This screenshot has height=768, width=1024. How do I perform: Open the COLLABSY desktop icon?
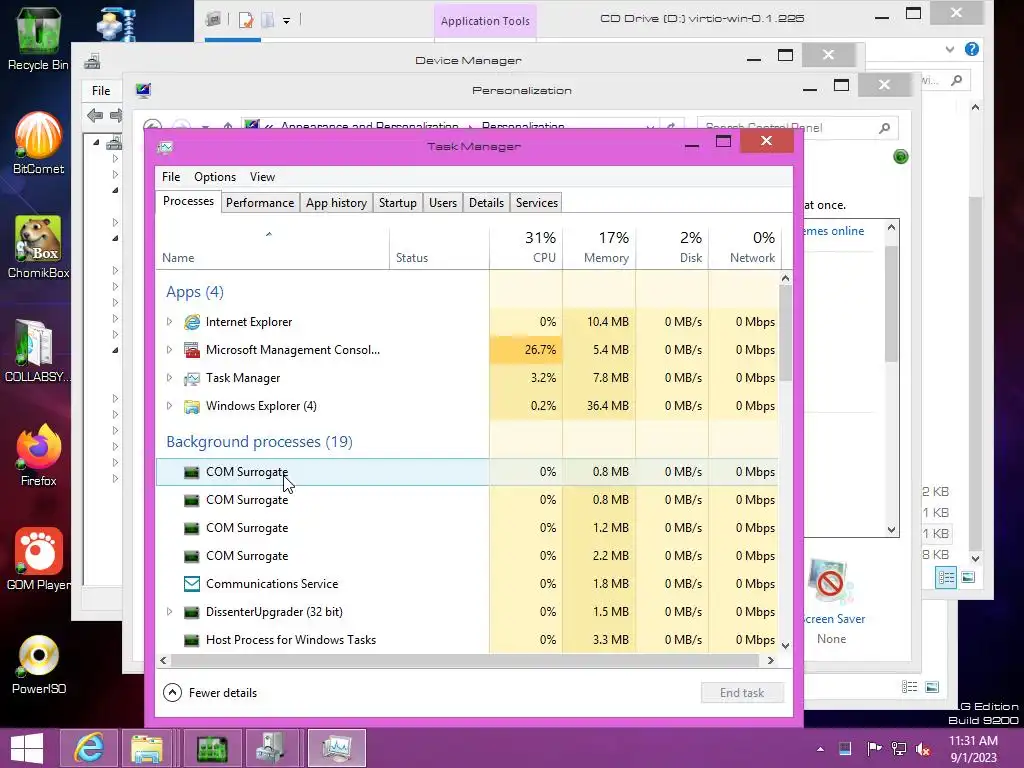click(x=38, y=350)
